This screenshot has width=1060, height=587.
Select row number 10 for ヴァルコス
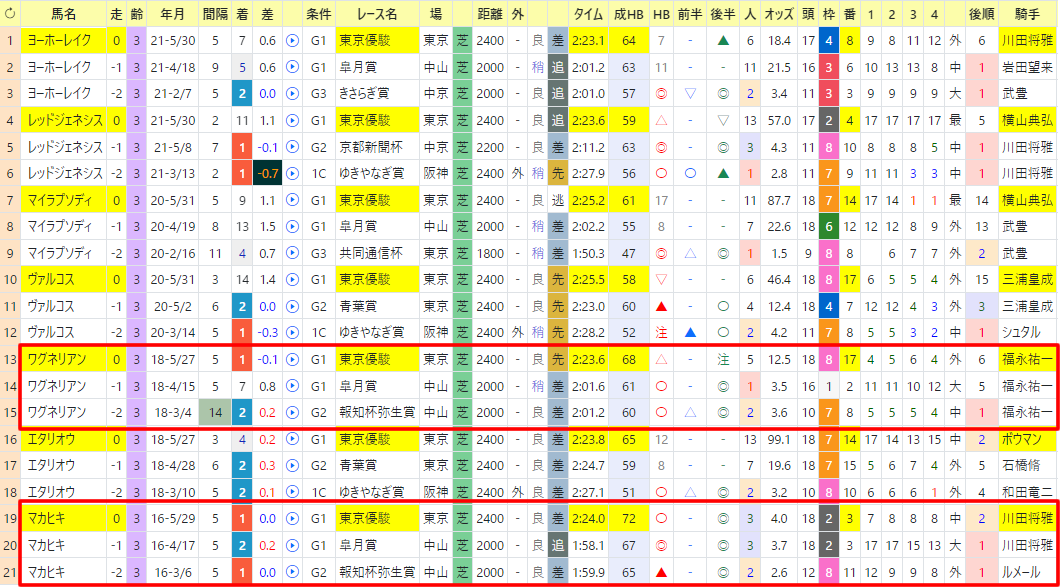pos(10,280)
